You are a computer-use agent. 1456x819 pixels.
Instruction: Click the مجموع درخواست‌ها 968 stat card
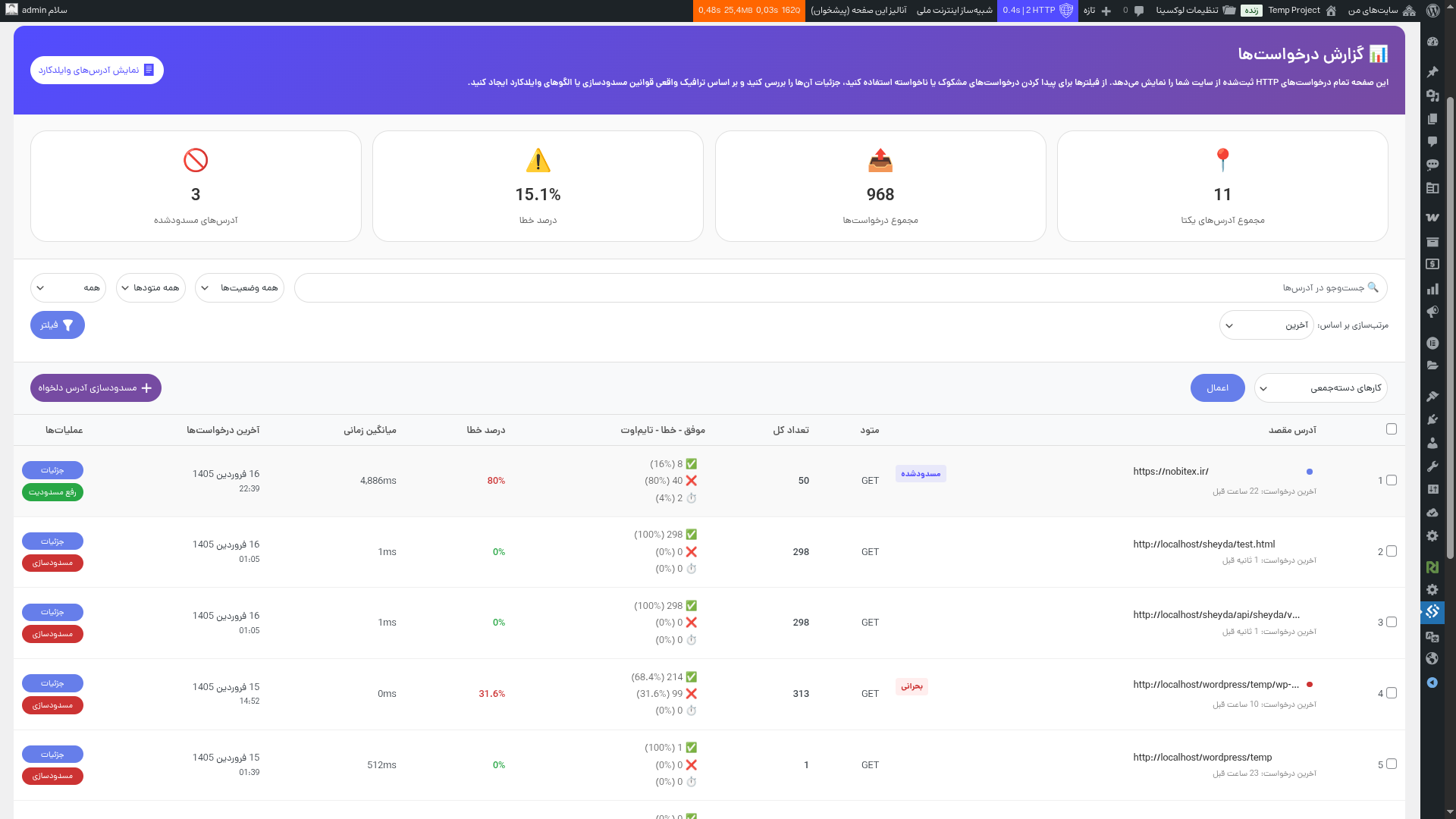tap(880, 187)
